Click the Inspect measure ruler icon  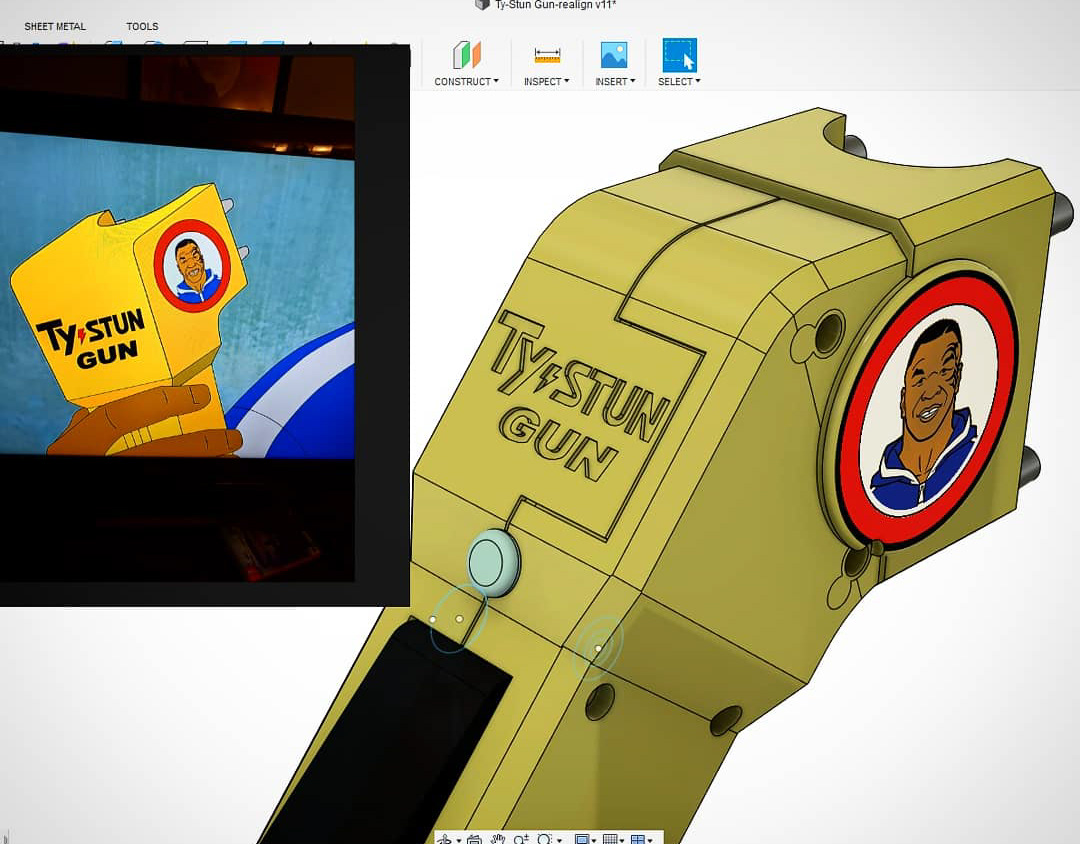(x=547, y=55)
